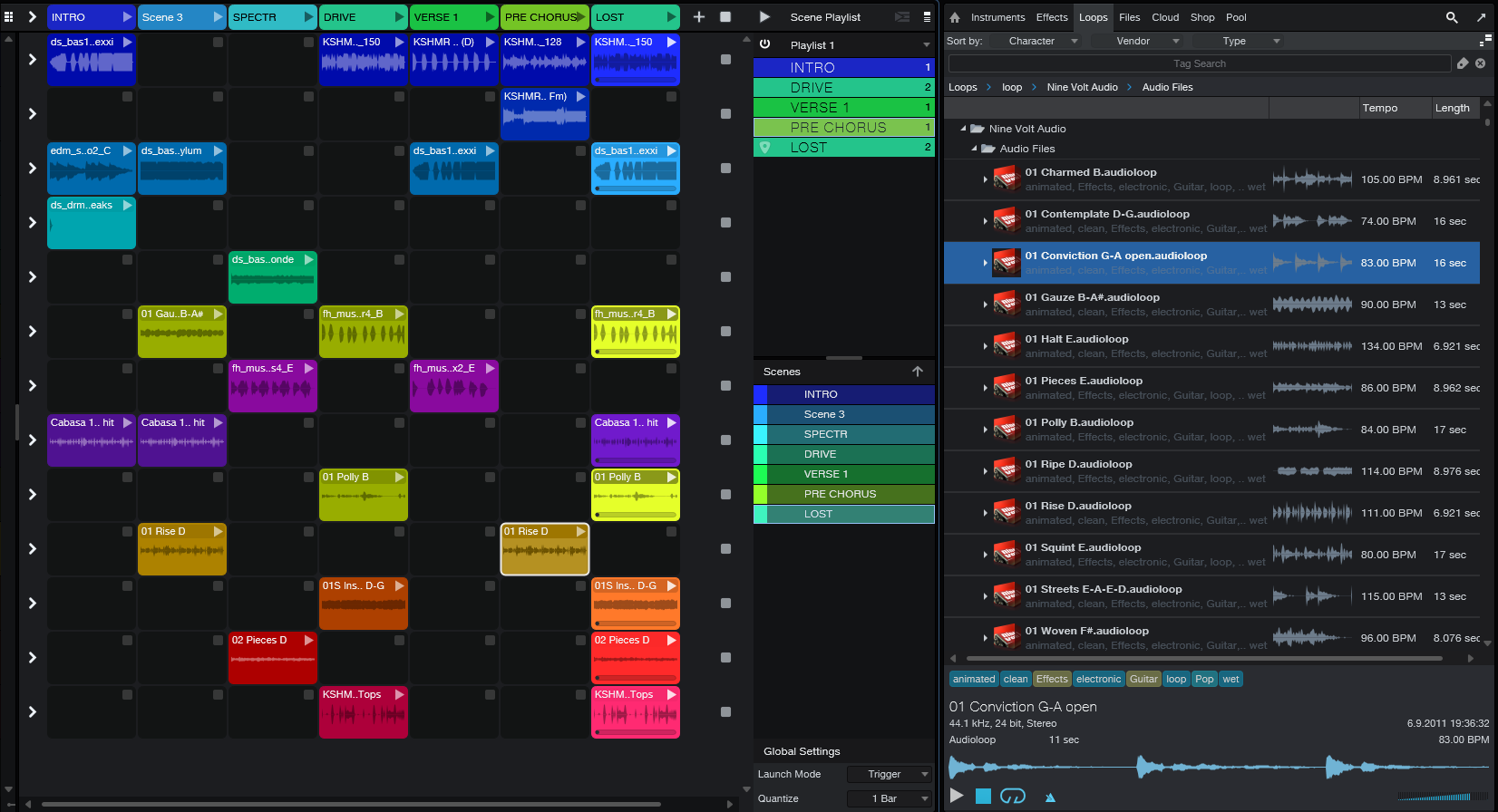Click the empty slot stop button under INTRO in row two
This screenshot has width=1498, height=812.
[127, 96]
